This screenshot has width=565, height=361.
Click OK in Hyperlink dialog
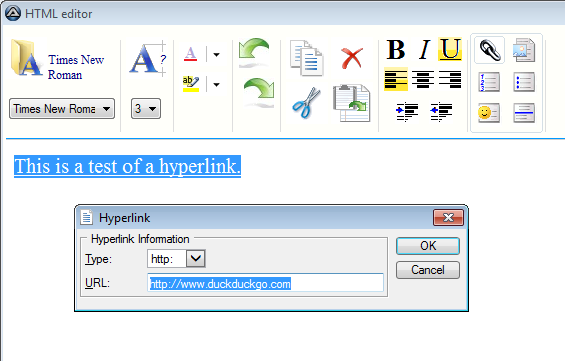tap(428, 246)
